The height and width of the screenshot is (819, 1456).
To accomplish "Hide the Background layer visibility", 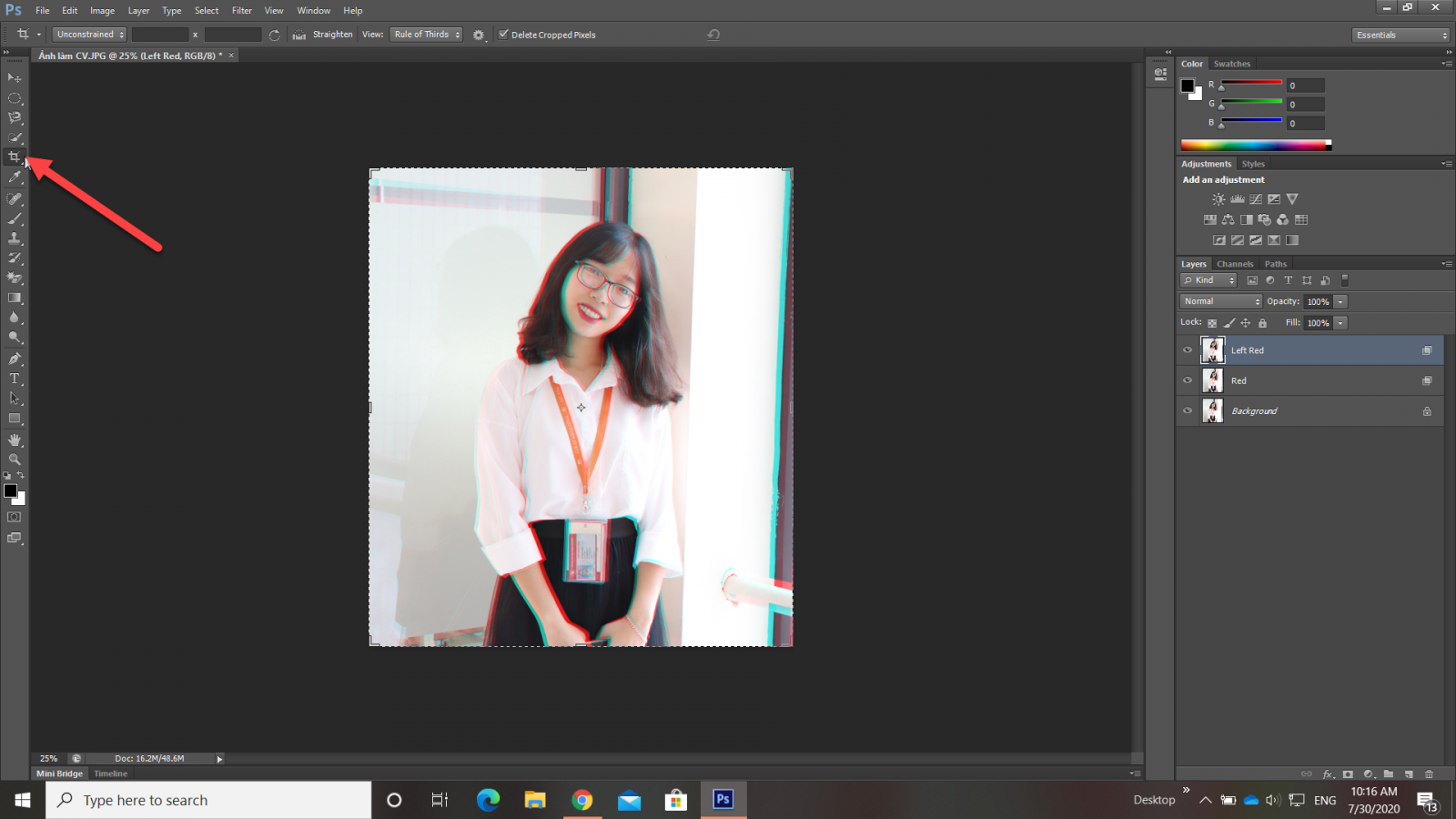I will tap(1188, 411).
